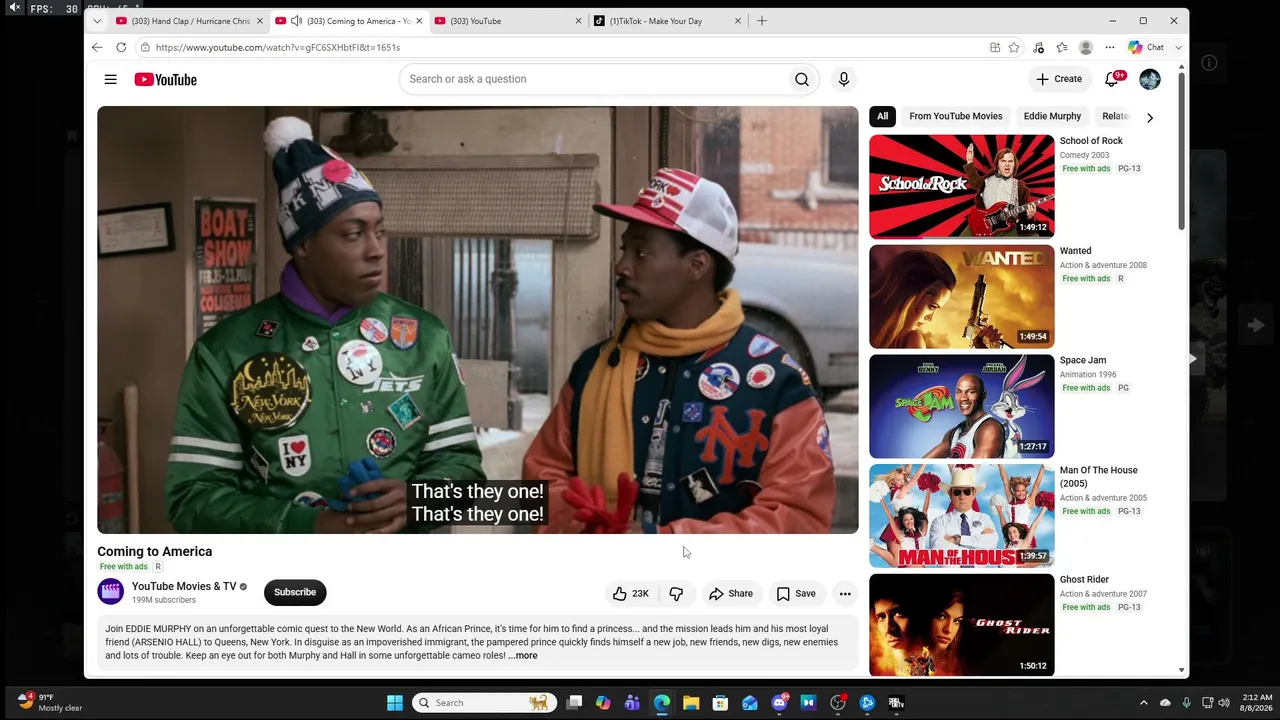The height and width of the screenshot is (720, 1280).
Task: Close the Hand Clap tab
Action: (260, 21)
